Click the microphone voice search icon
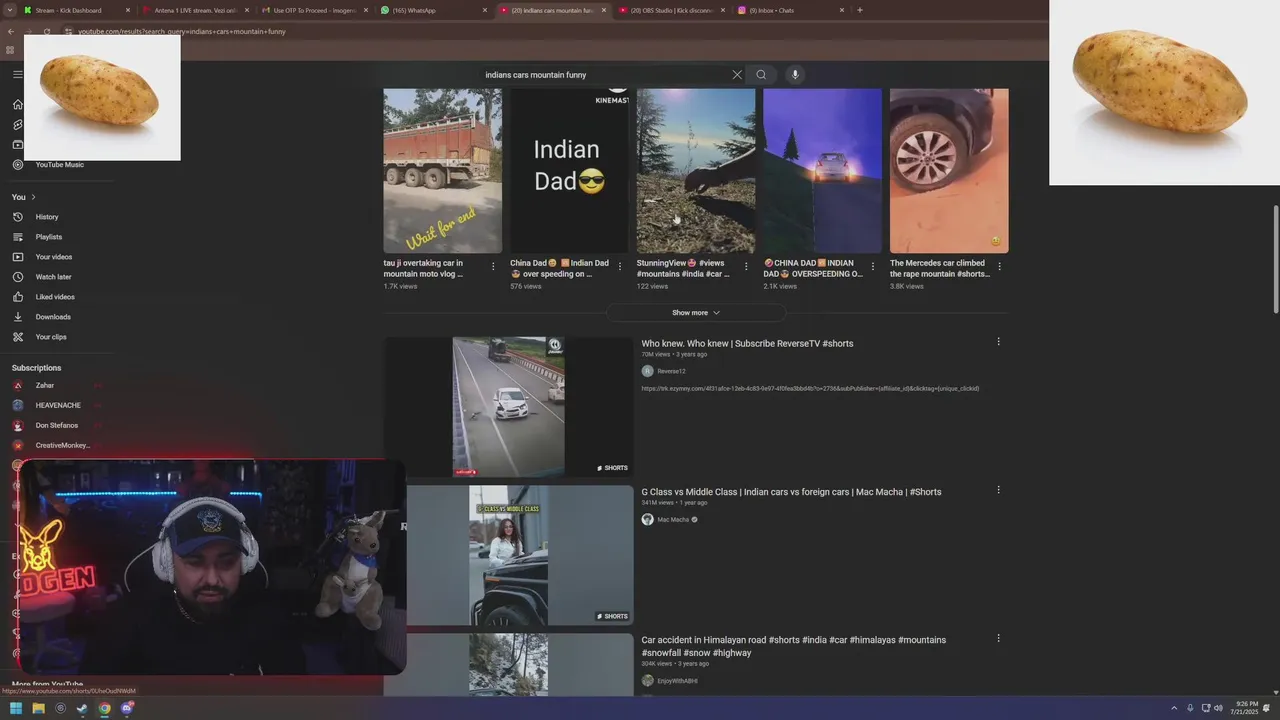The width and height of the screenshot is (1280, 720). [x=795, y=75]
